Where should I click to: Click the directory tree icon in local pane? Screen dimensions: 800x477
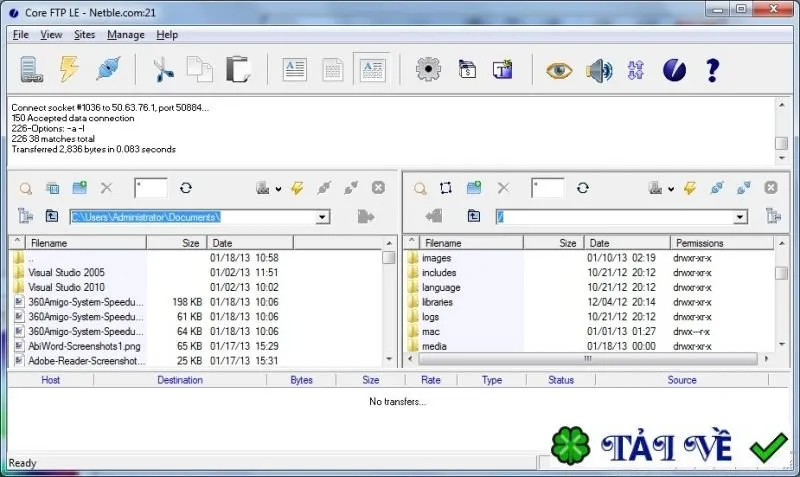coord(25,216)
